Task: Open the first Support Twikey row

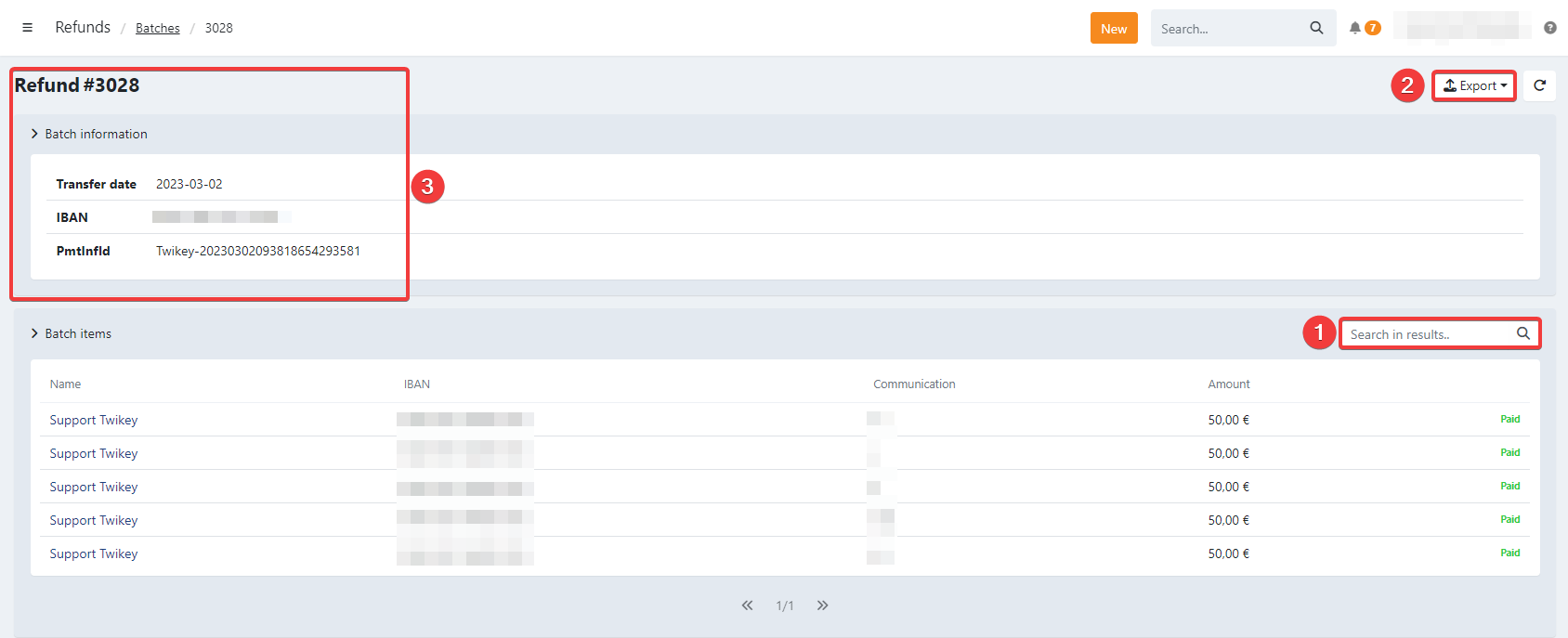Action: point(94,420)
